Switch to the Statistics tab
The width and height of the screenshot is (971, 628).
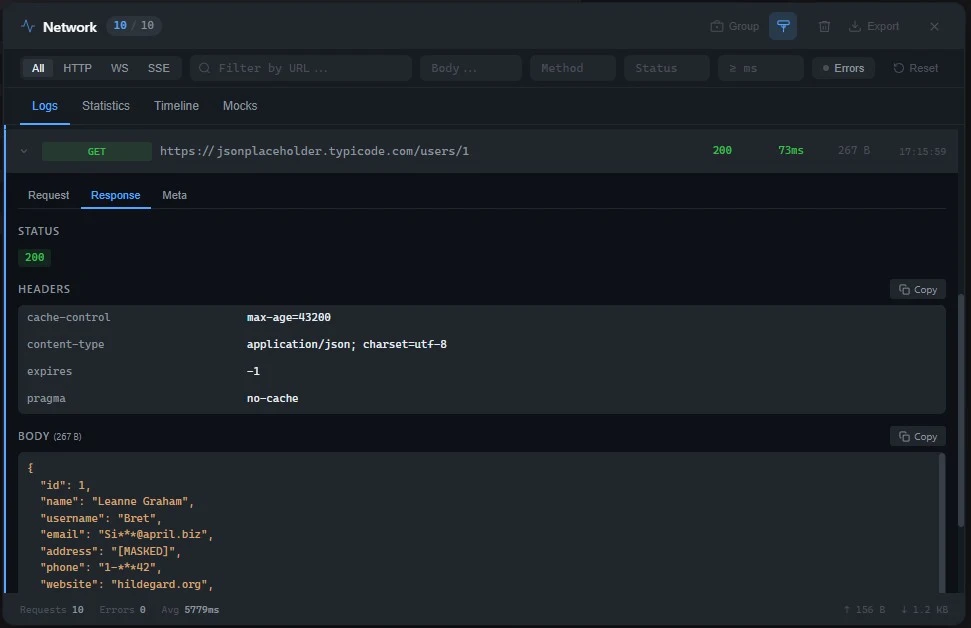coord(106,106)
